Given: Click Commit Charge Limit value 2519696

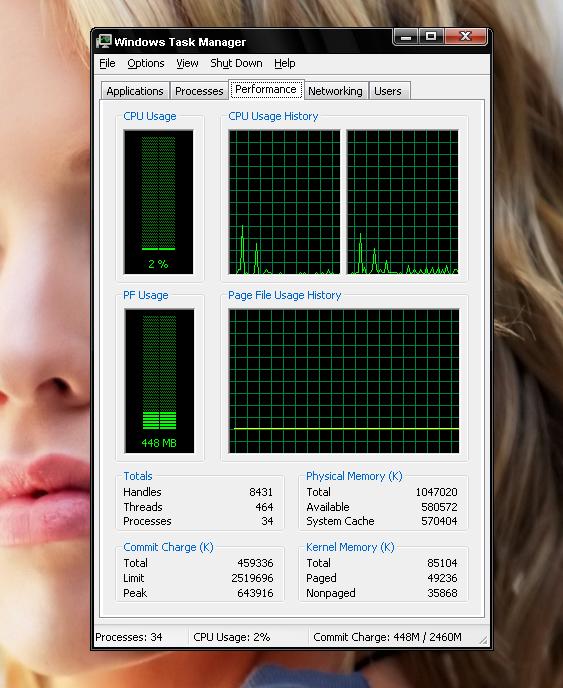Looking at the screenshot, I should pos(252,578).
